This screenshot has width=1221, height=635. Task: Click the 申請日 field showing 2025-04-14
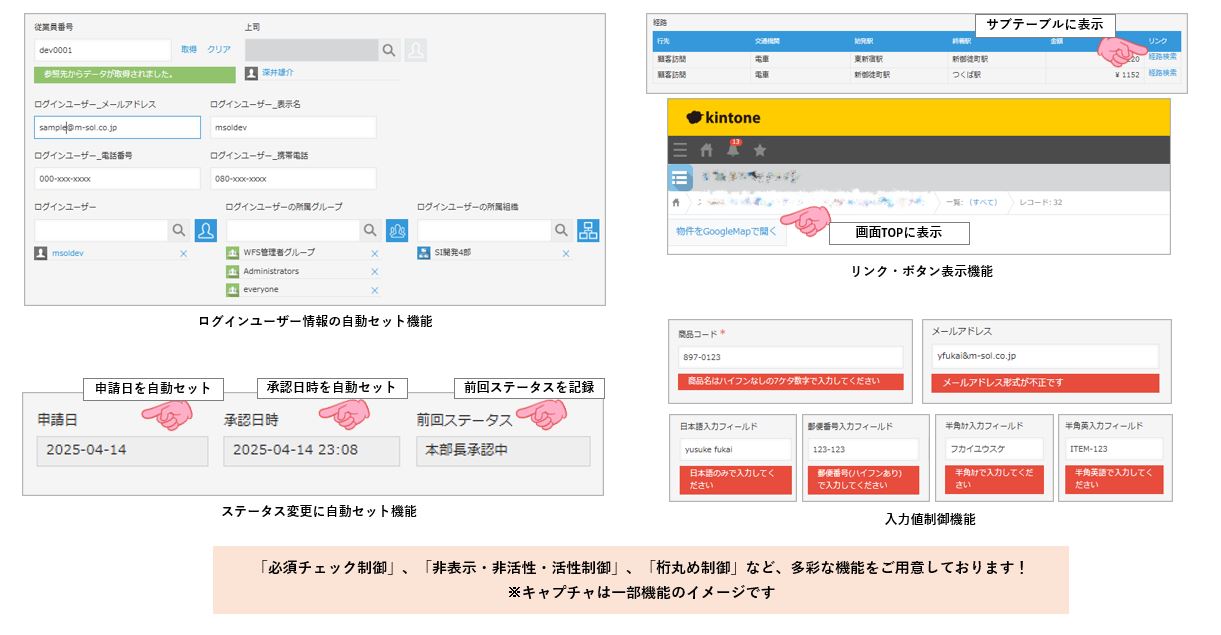[x=123, y=450]
